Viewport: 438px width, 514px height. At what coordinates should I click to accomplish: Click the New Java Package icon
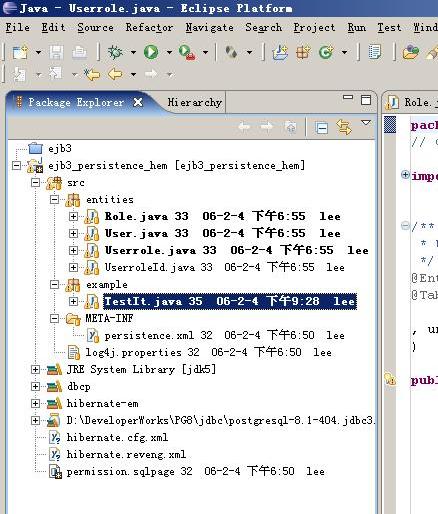tap(303, 53)
